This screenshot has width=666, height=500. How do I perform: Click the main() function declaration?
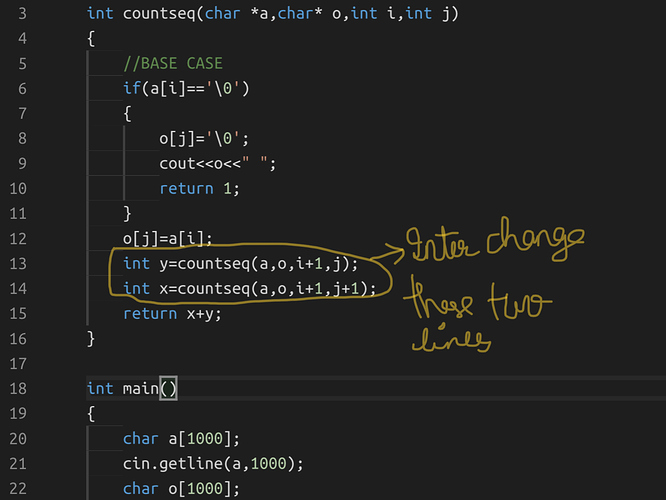(x=131, y=389)
